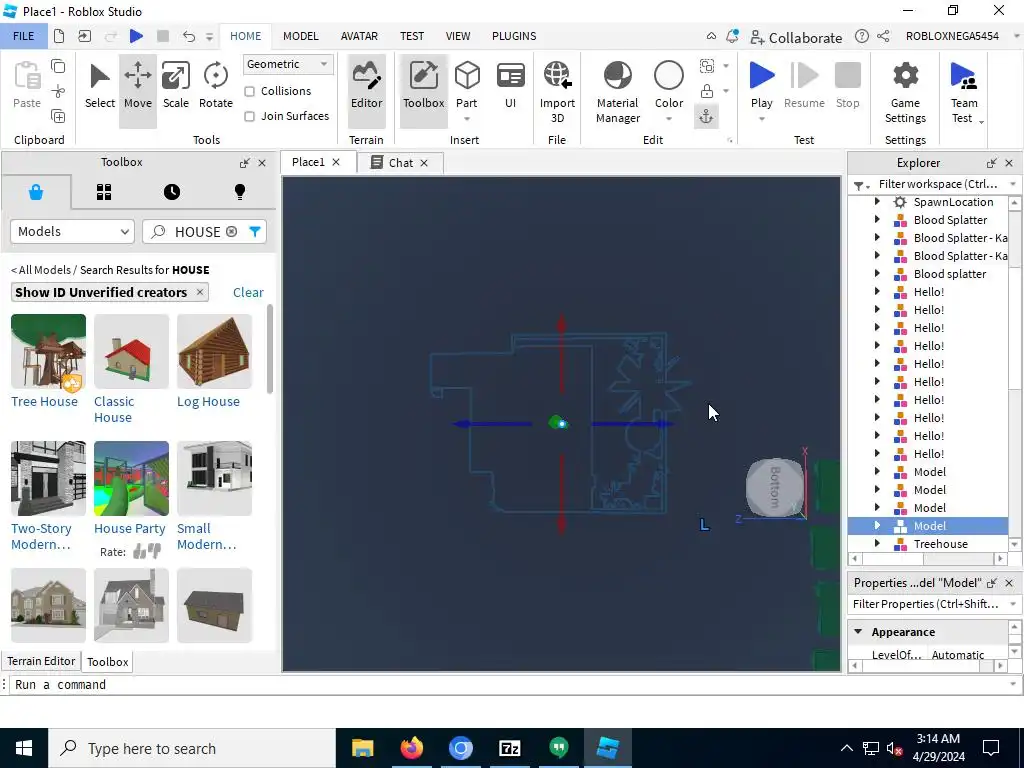Switch to the PLUGINS ribbon tab
The height and width of the screenshot is (768, 1024).
514,36
